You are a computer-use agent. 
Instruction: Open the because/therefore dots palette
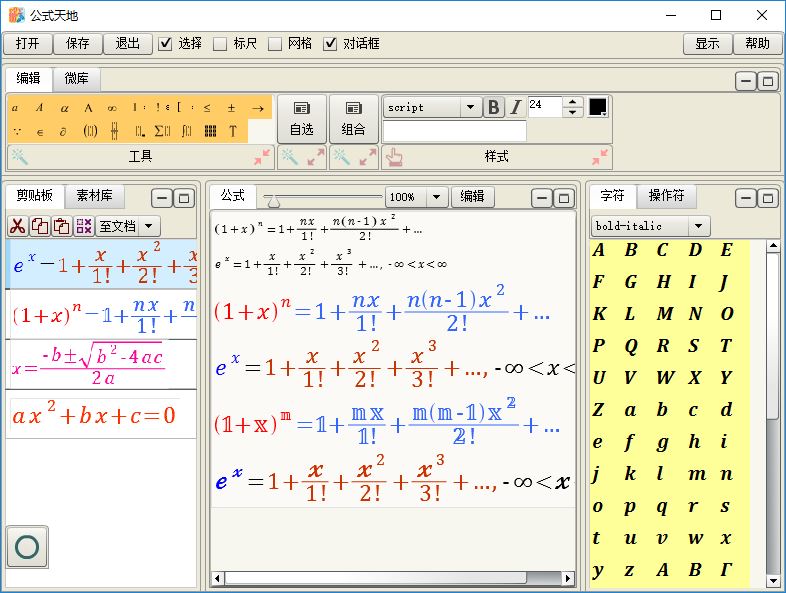17,131
